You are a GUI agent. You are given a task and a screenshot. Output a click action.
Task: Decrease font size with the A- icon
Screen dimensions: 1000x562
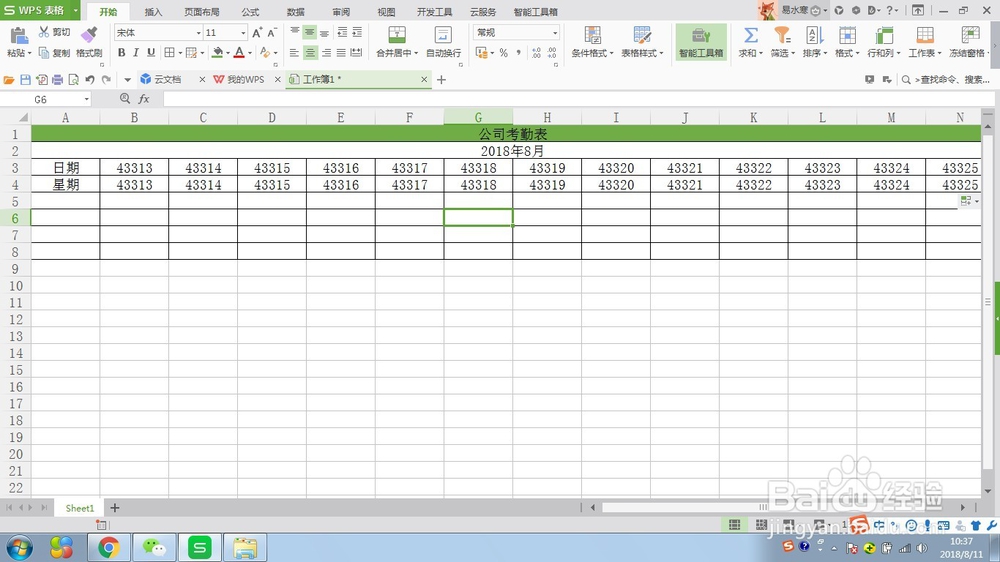(272, 33)
